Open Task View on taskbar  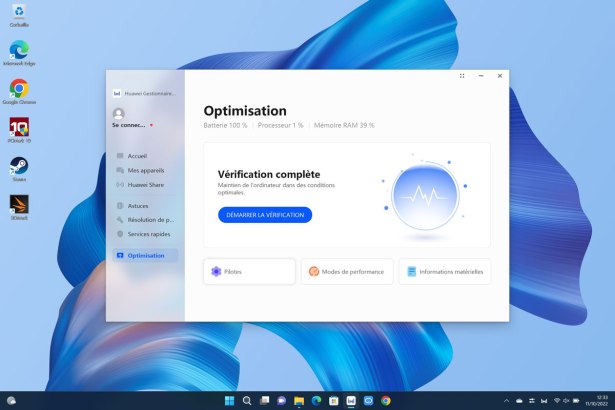264,401
